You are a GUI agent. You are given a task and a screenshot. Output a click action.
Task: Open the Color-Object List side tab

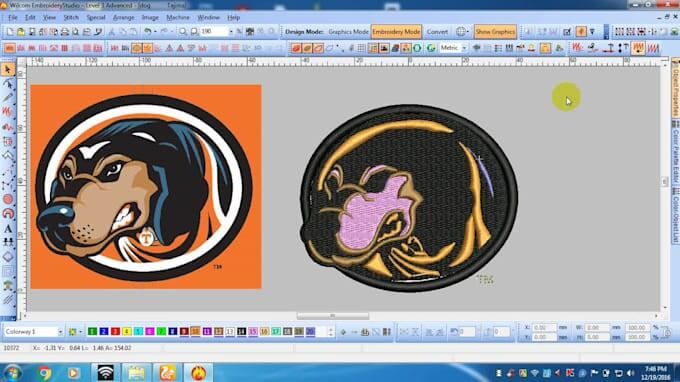point(676,215)
